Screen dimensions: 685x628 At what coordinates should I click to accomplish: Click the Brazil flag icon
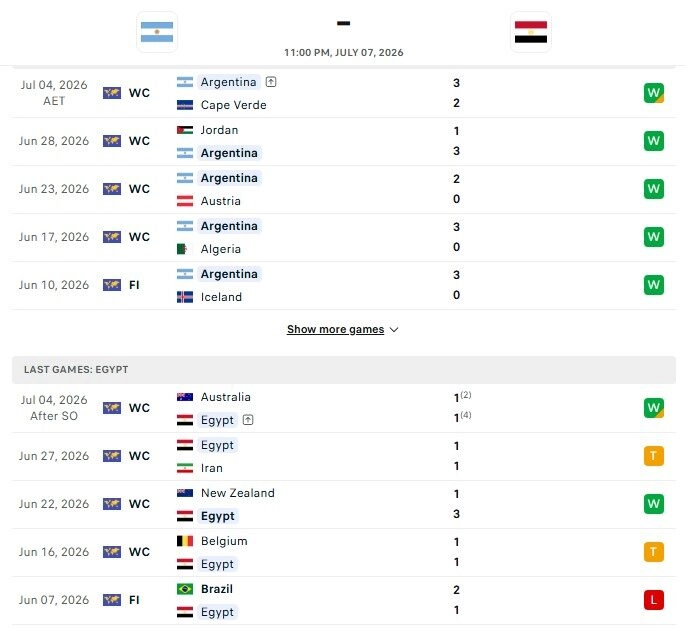pyautogui.click(x=185, y=589)
